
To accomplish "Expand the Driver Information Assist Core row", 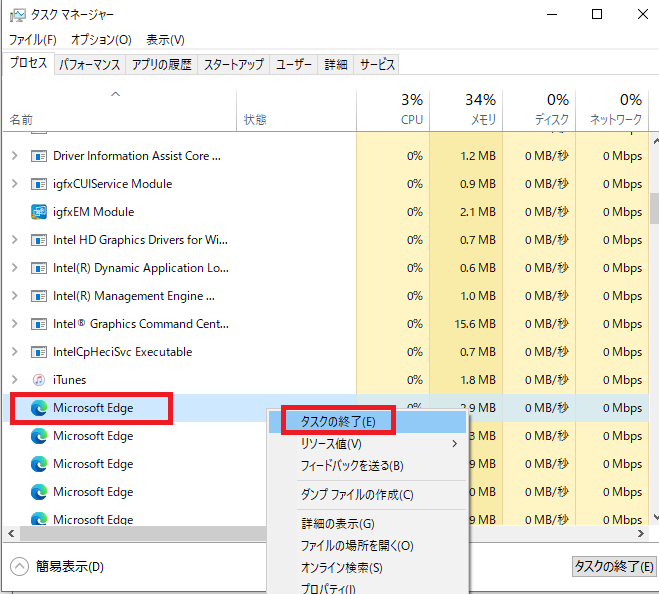I will pos(15,156).
